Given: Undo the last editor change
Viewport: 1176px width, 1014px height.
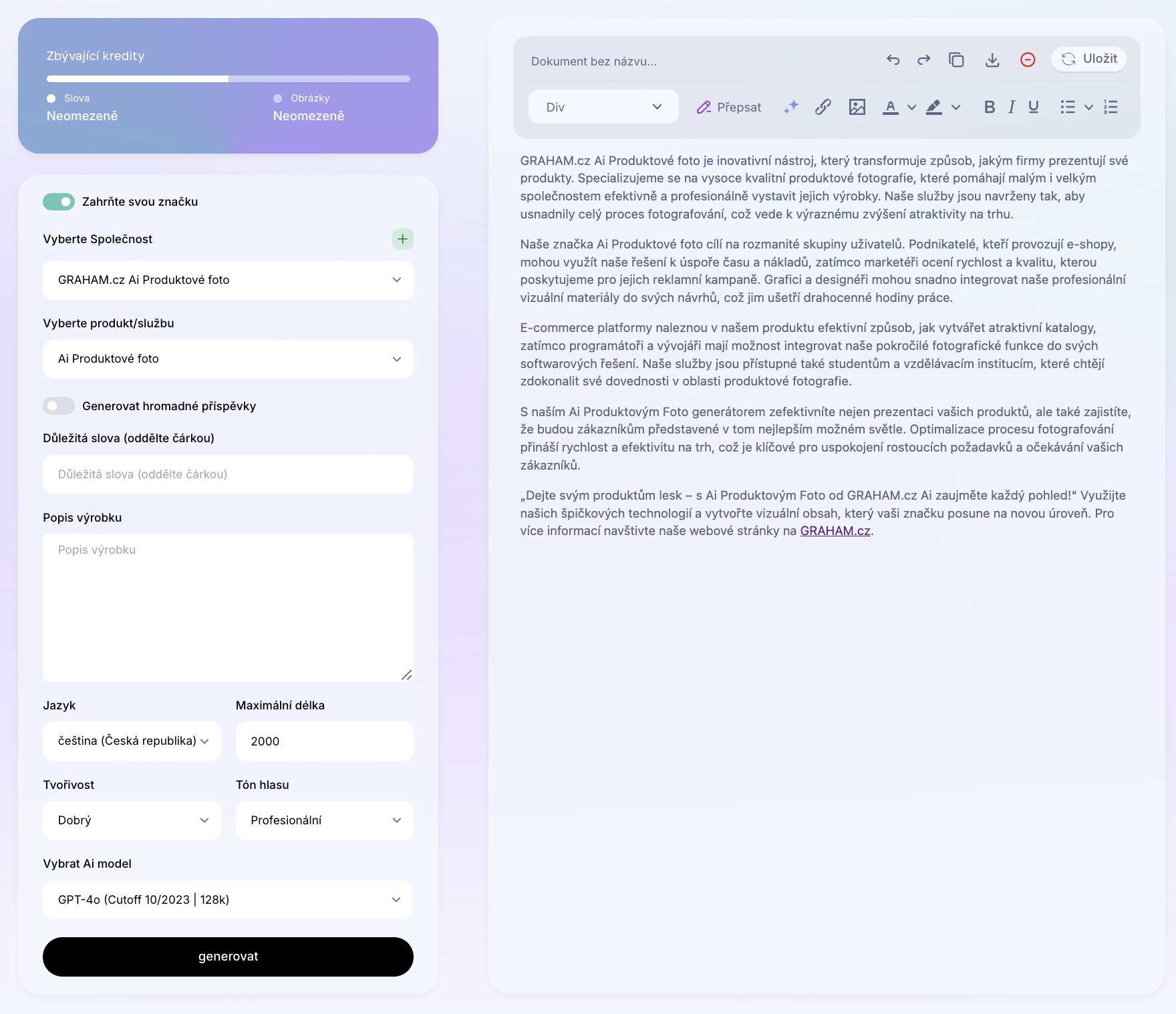Looking at the screenshot, I should (x=893, y=60).
